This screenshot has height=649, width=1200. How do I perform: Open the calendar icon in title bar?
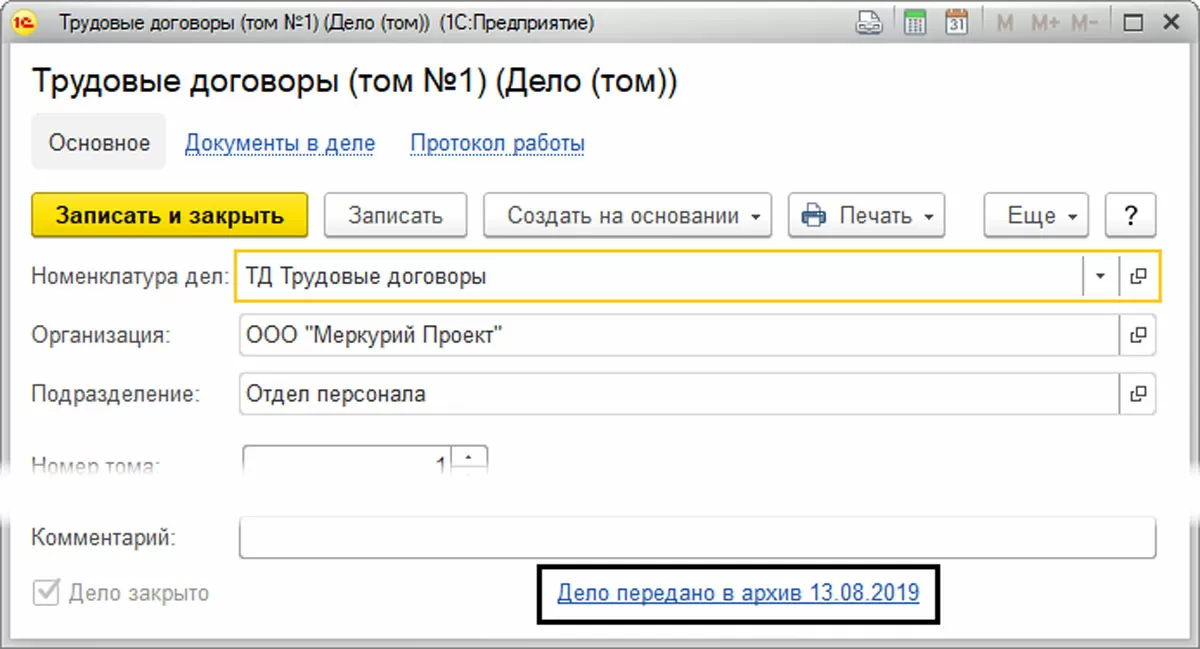click(x=957, y=22)
